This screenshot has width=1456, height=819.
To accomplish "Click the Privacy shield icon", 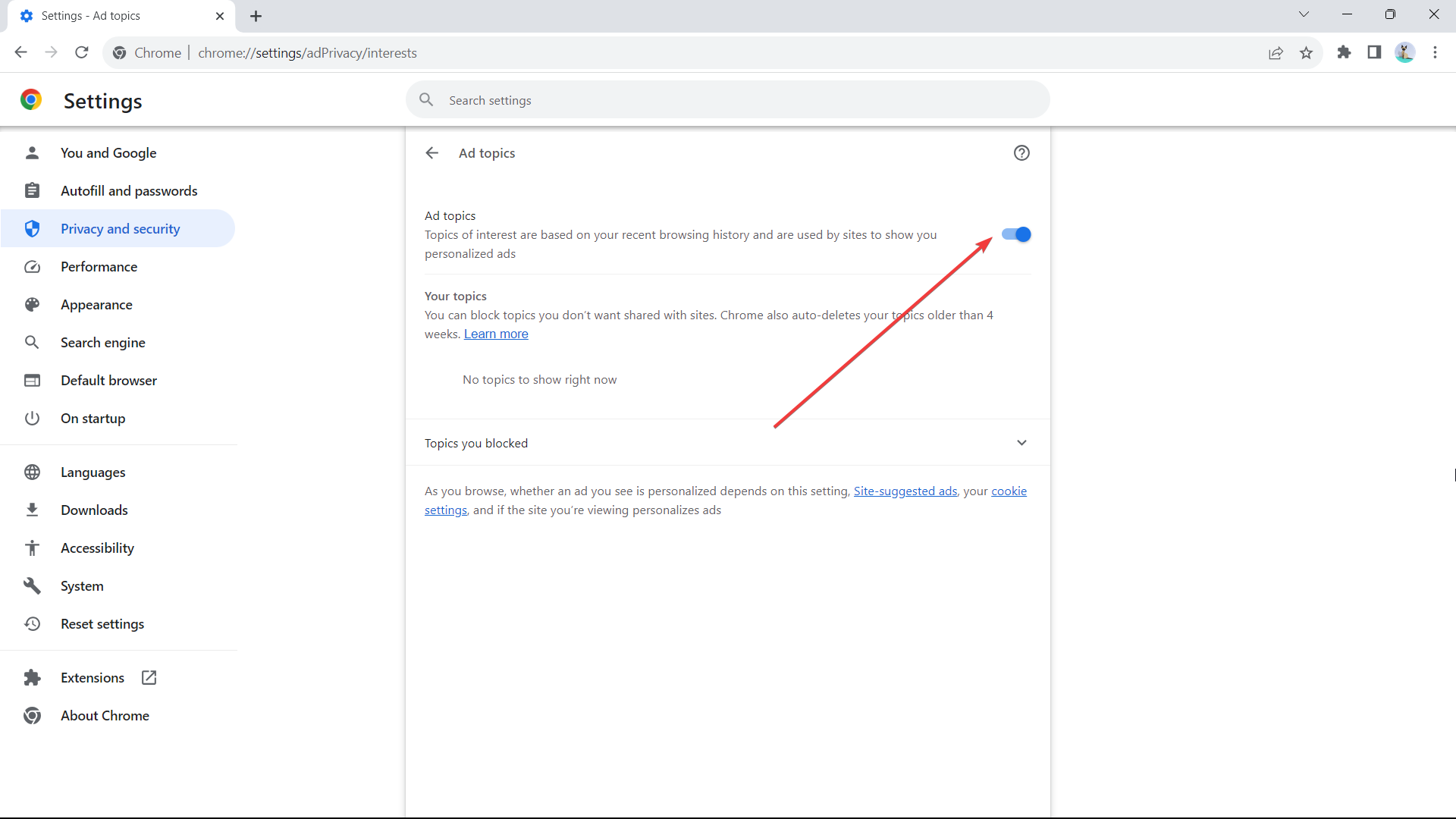I will point(32,228).
